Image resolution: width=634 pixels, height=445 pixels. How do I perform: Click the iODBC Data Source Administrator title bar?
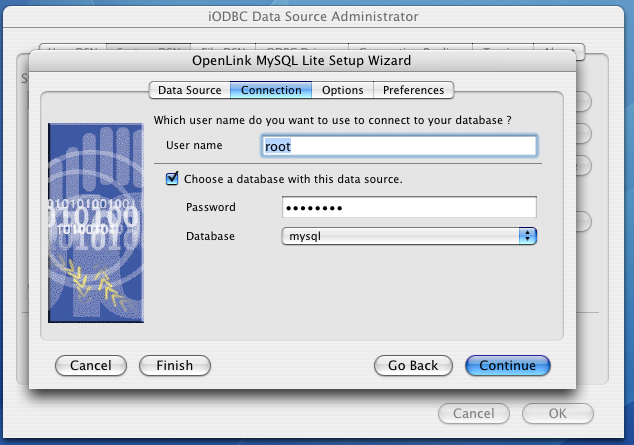[313, 17]
